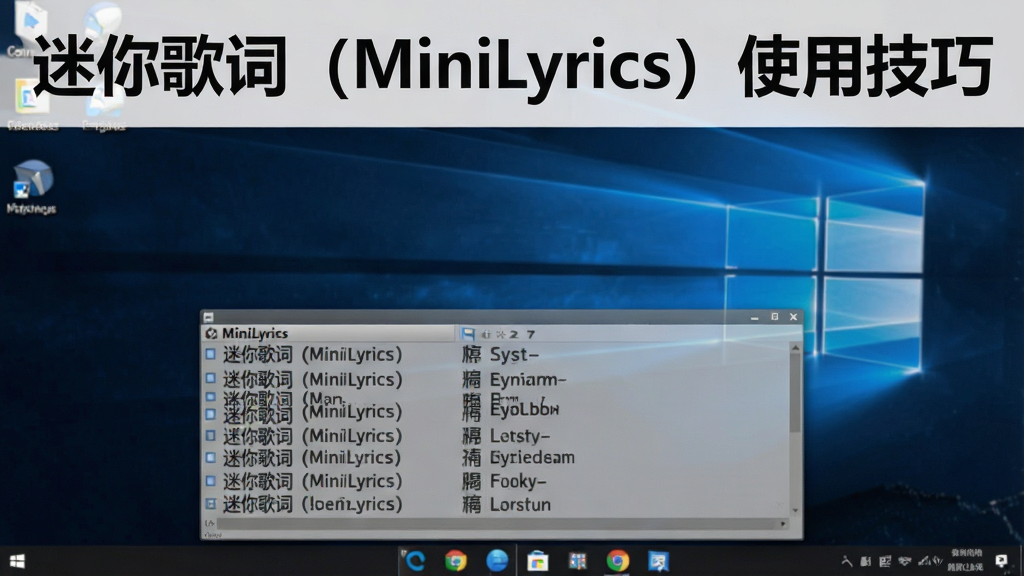
Task: Switch to the active underlined Chrome taskbar icon
Action: coord(618,561)
